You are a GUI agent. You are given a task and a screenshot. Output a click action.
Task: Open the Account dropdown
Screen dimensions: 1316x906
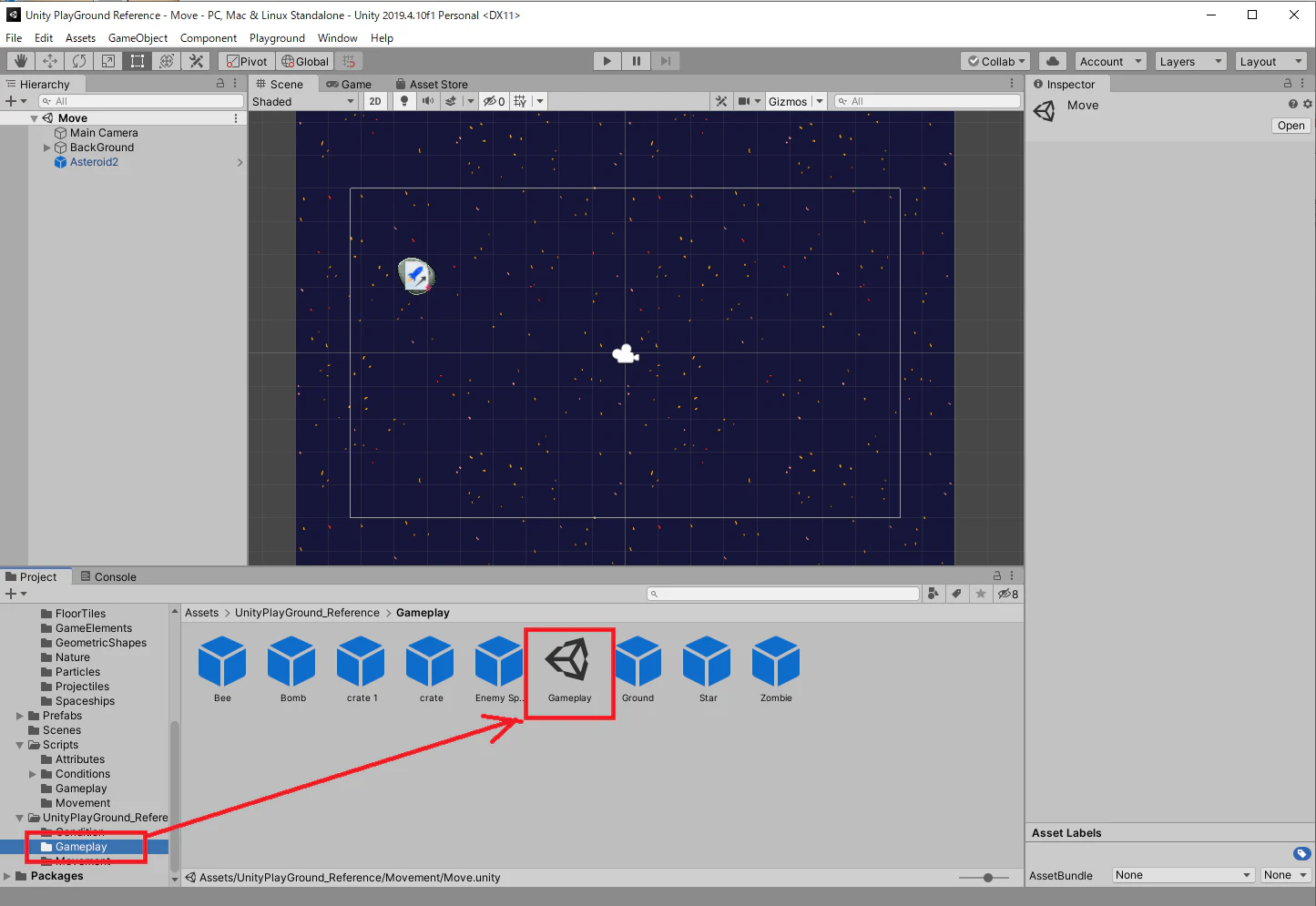(x=1110, y=61)
